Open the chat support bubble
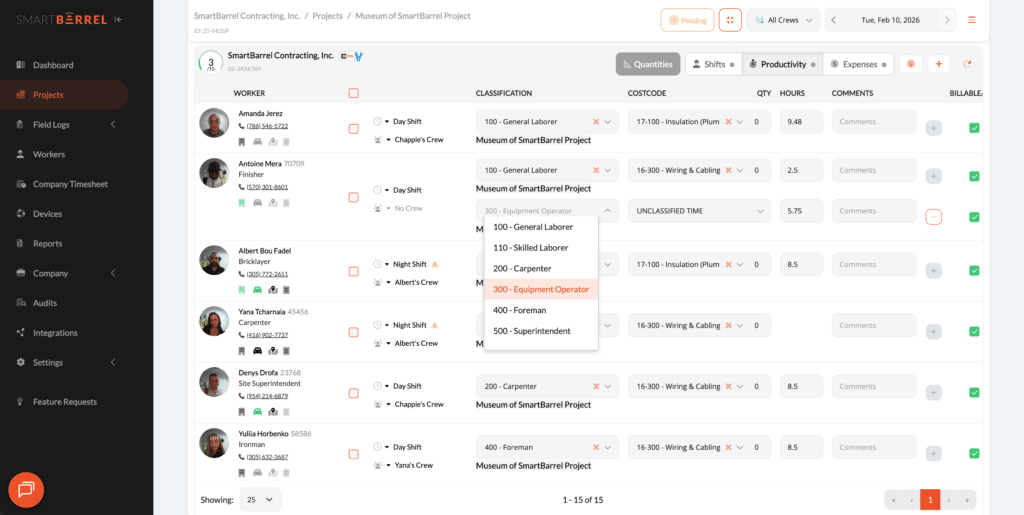This screenshot has height=515, width=1024. 26,489
